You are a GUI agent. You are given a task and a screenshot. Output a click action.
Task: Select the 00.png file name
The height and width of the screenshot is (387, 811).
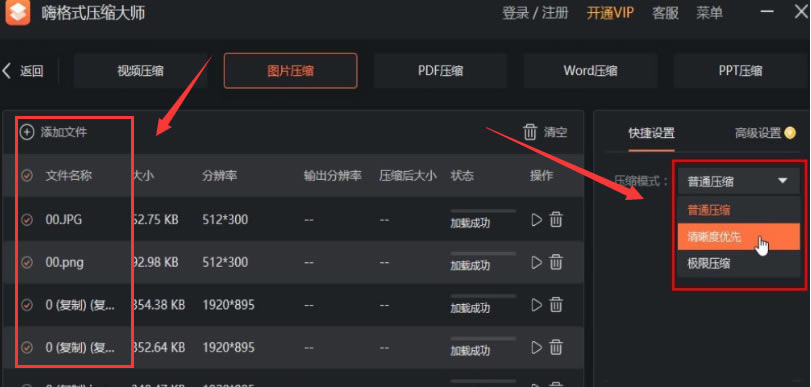[65, 263]
